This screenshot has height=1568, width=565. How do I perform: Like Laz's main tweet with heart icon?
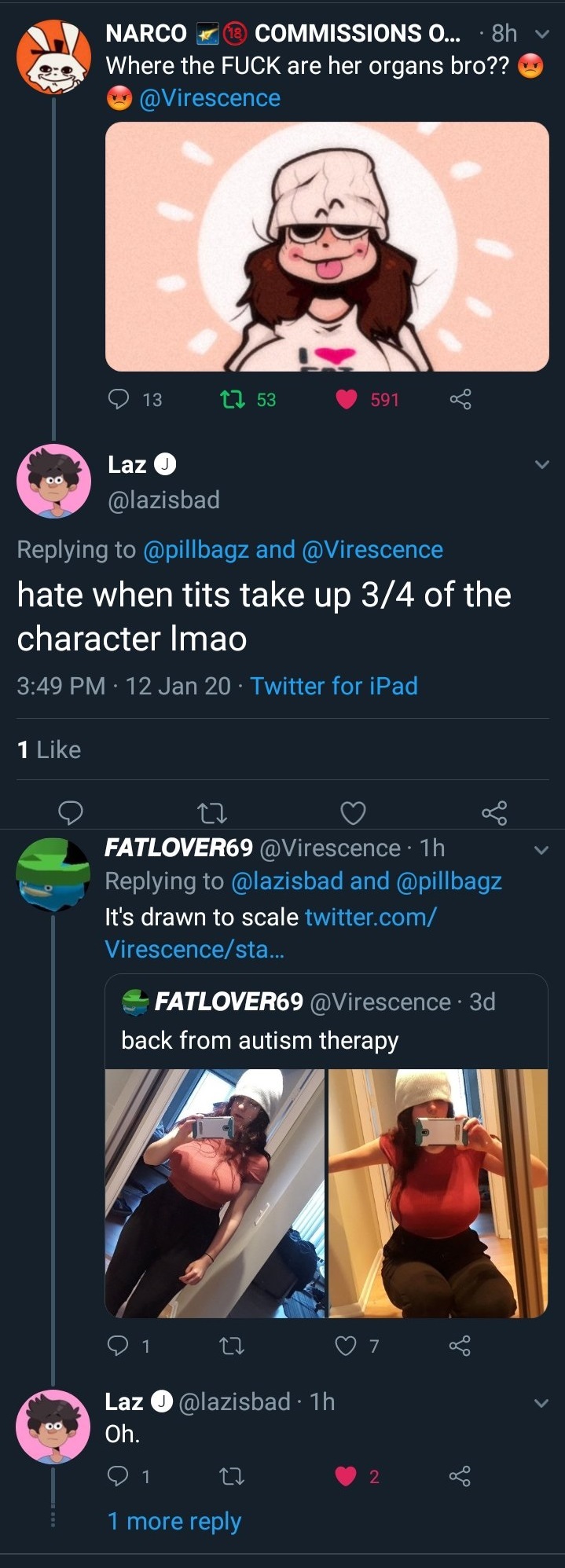(x=353, y=813)
